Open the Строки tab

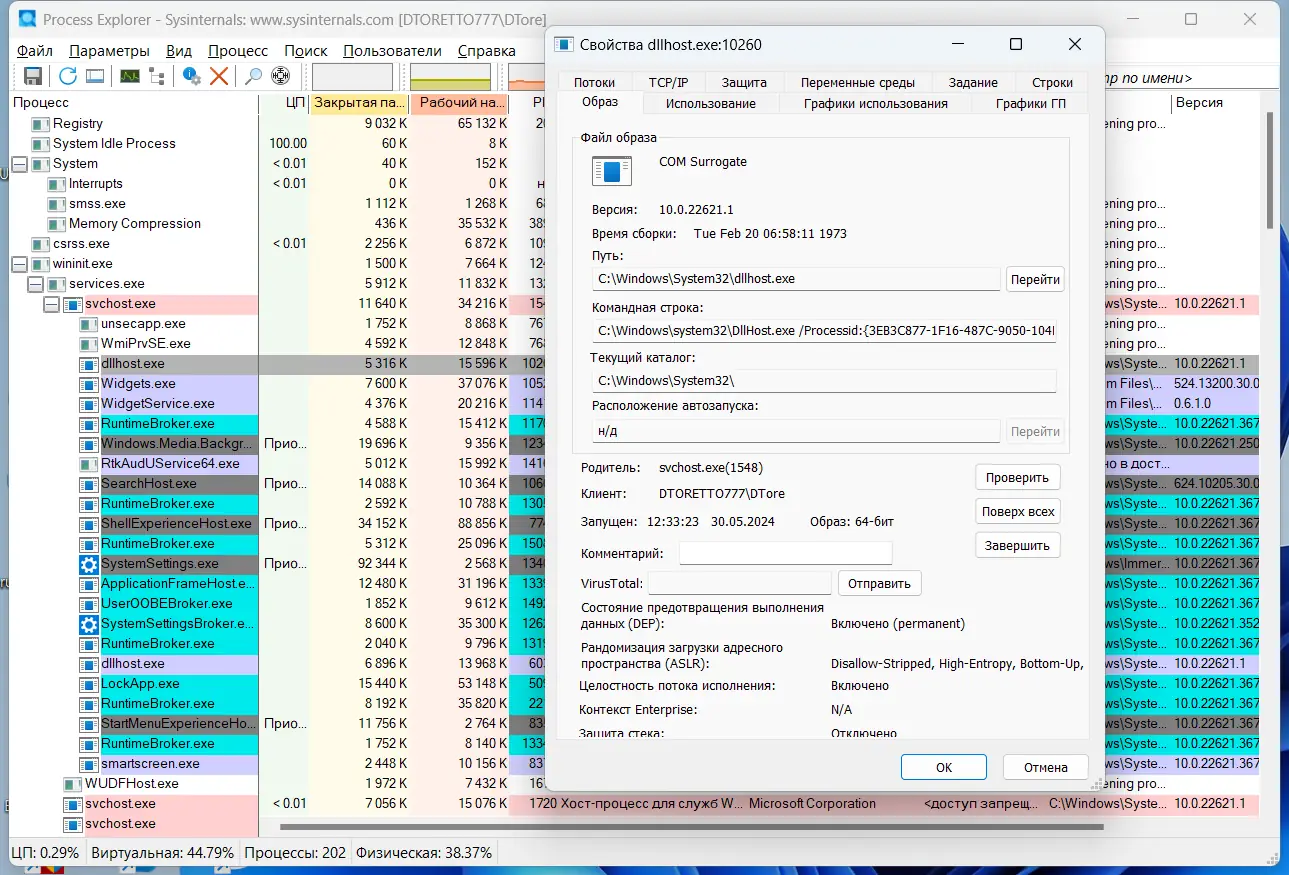(1052, 82)
